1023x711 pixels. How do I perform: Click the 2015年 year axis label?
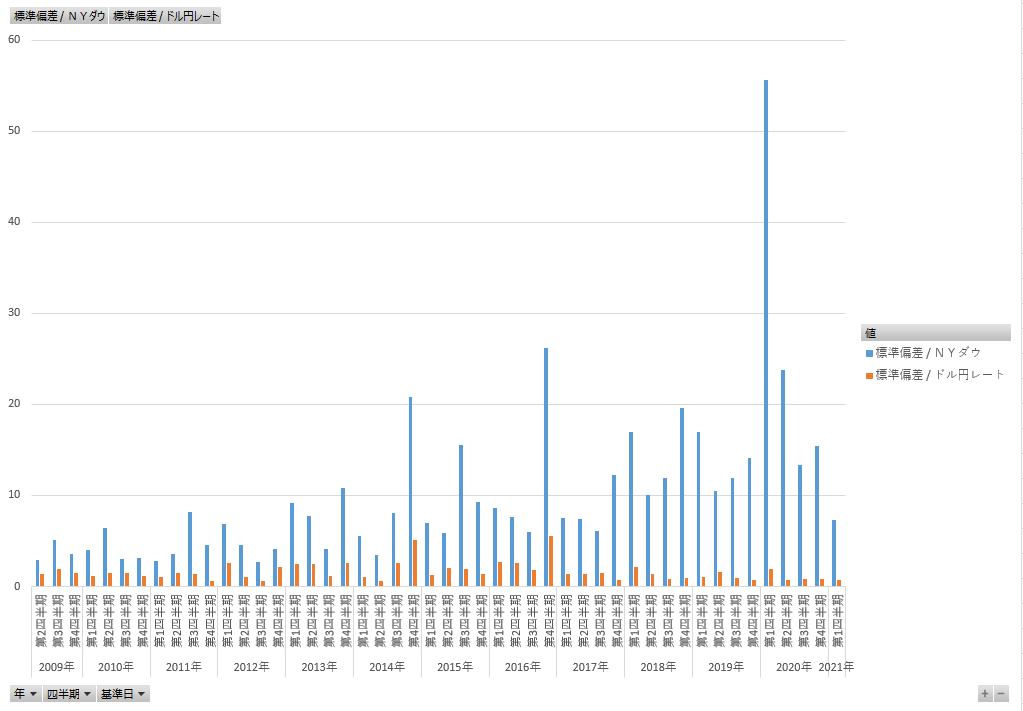(454, 667)
